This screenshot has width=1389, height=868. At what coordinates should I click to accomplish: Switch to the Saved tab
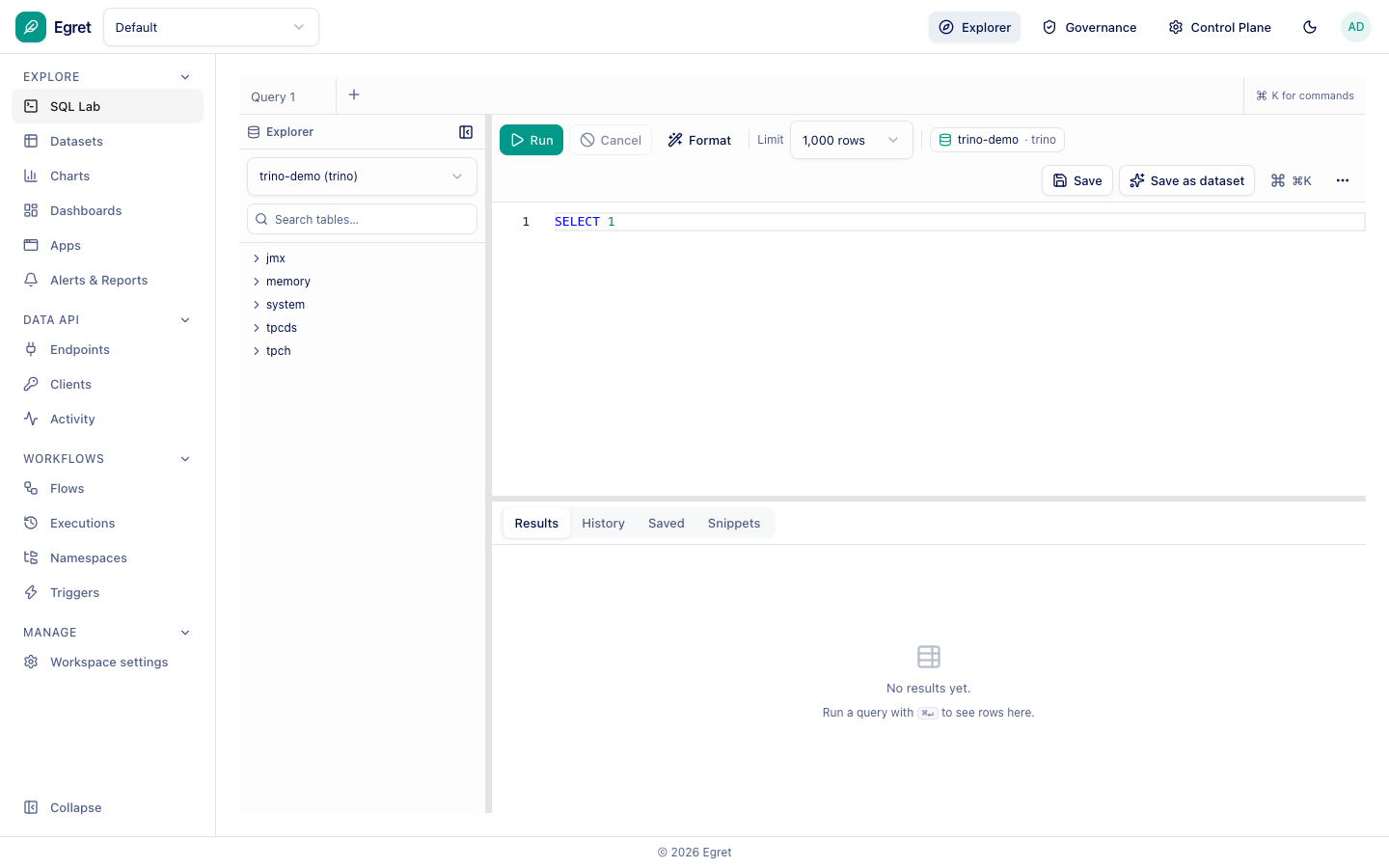coord(667,523)
